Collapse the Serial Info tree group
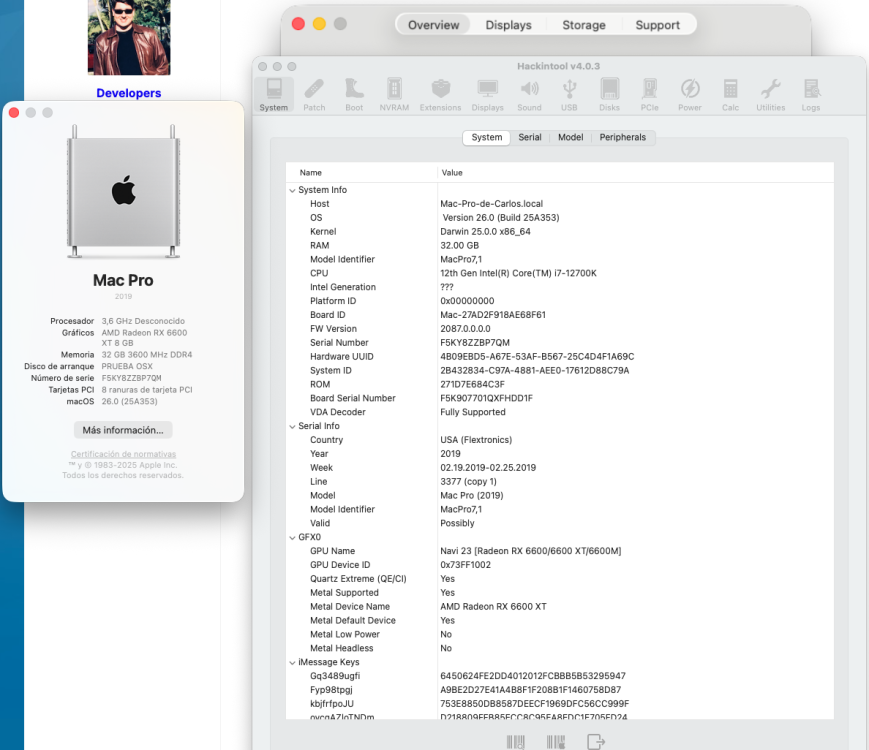The height and width of the screenshot is (750, 869). pos(292,426)
